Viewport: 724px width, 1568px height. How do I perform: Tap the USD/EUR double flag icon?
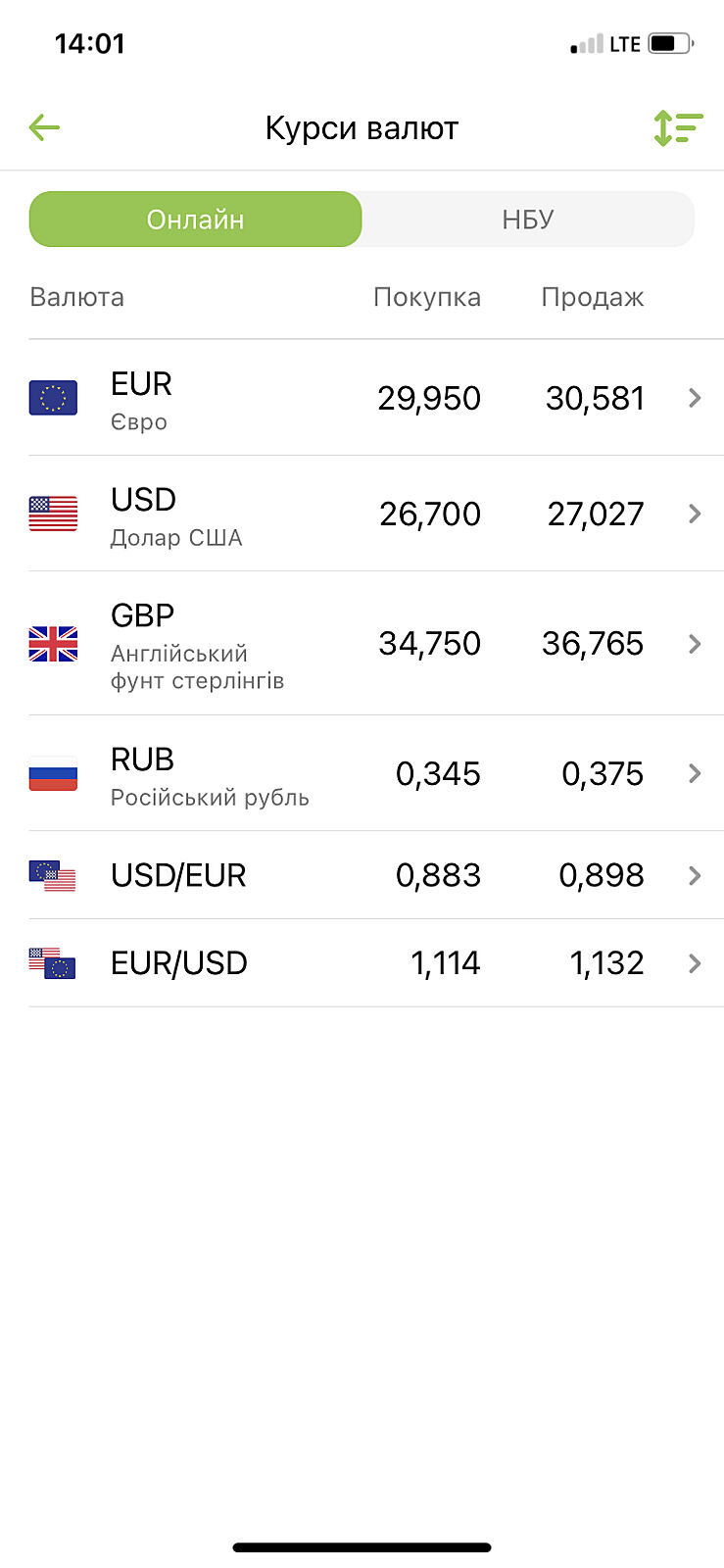click(53, 875)
